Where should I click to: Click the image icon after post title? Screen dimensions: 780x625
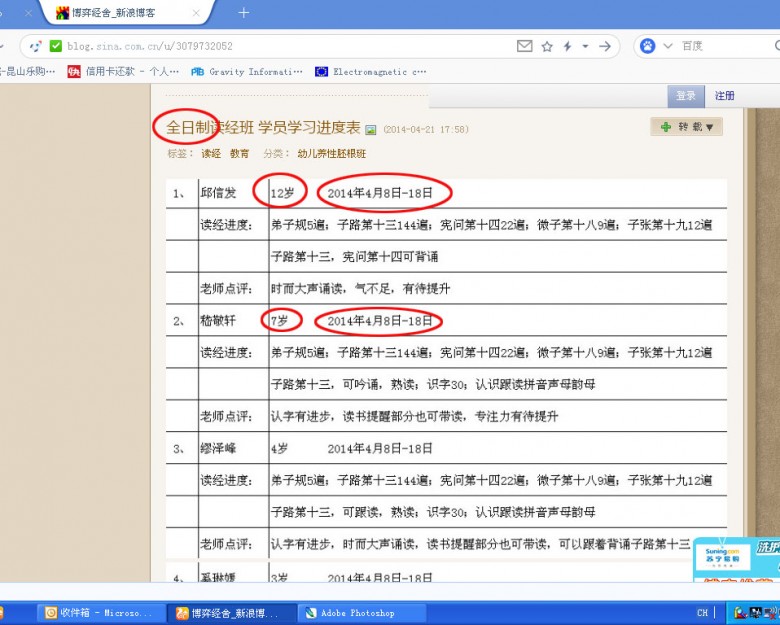(371, 129)
